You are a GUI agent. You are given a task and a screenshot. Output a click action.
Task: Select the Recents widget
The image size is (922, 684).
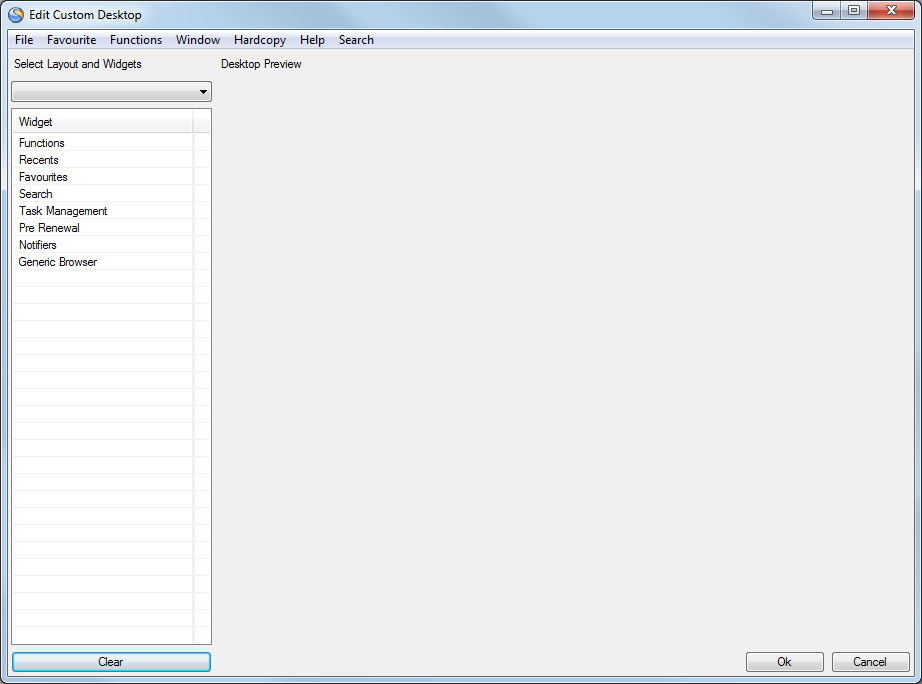click(x=39, y=160)
